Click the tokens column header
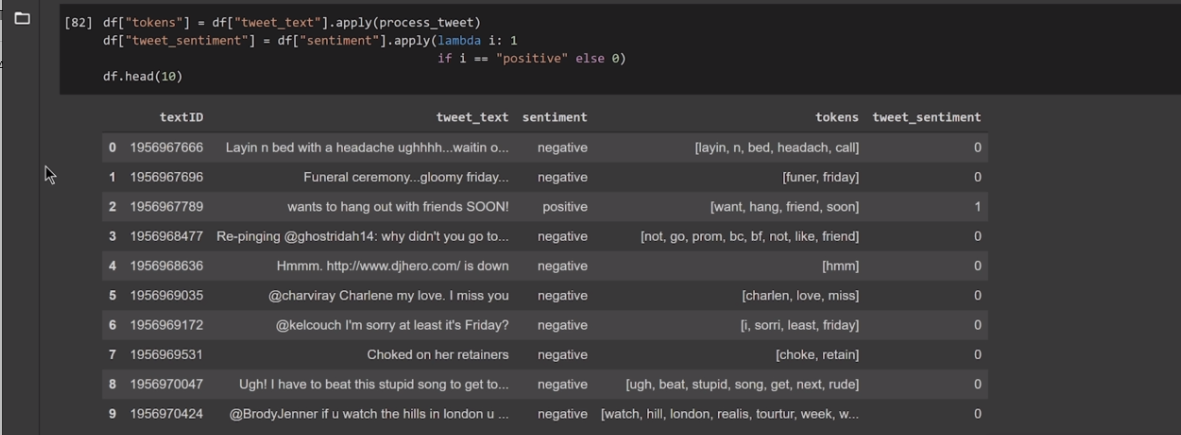1181x435 pixels. (x=836, y=117)
